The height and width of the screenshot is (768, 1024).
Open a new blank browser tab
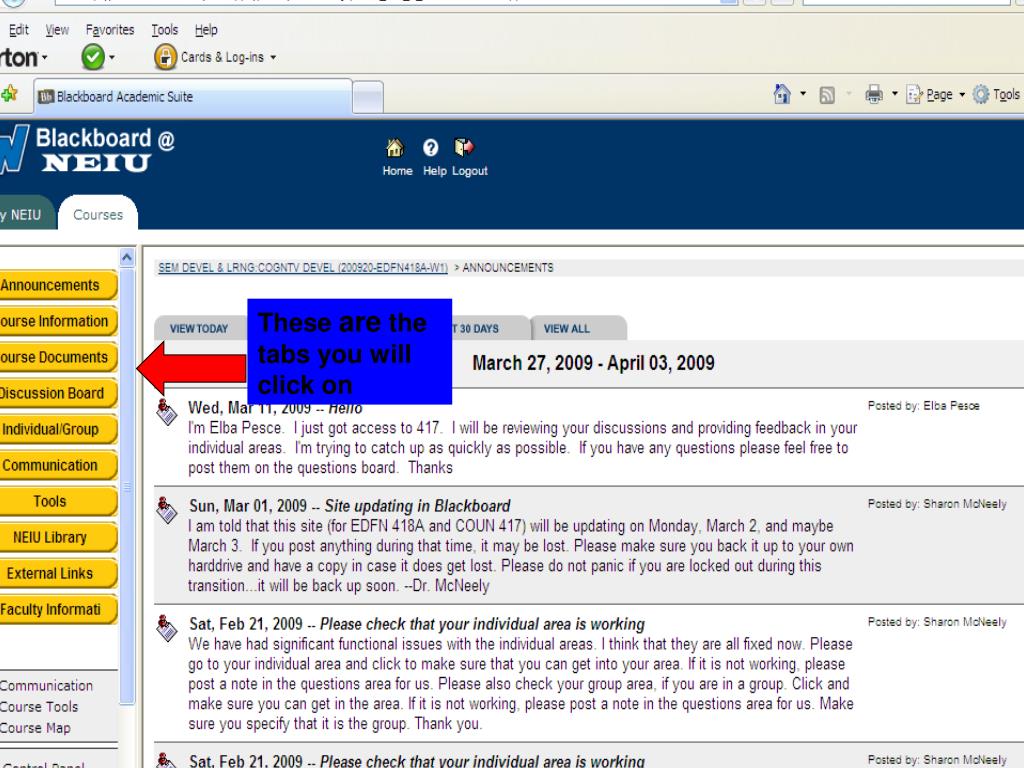(368, 98)
